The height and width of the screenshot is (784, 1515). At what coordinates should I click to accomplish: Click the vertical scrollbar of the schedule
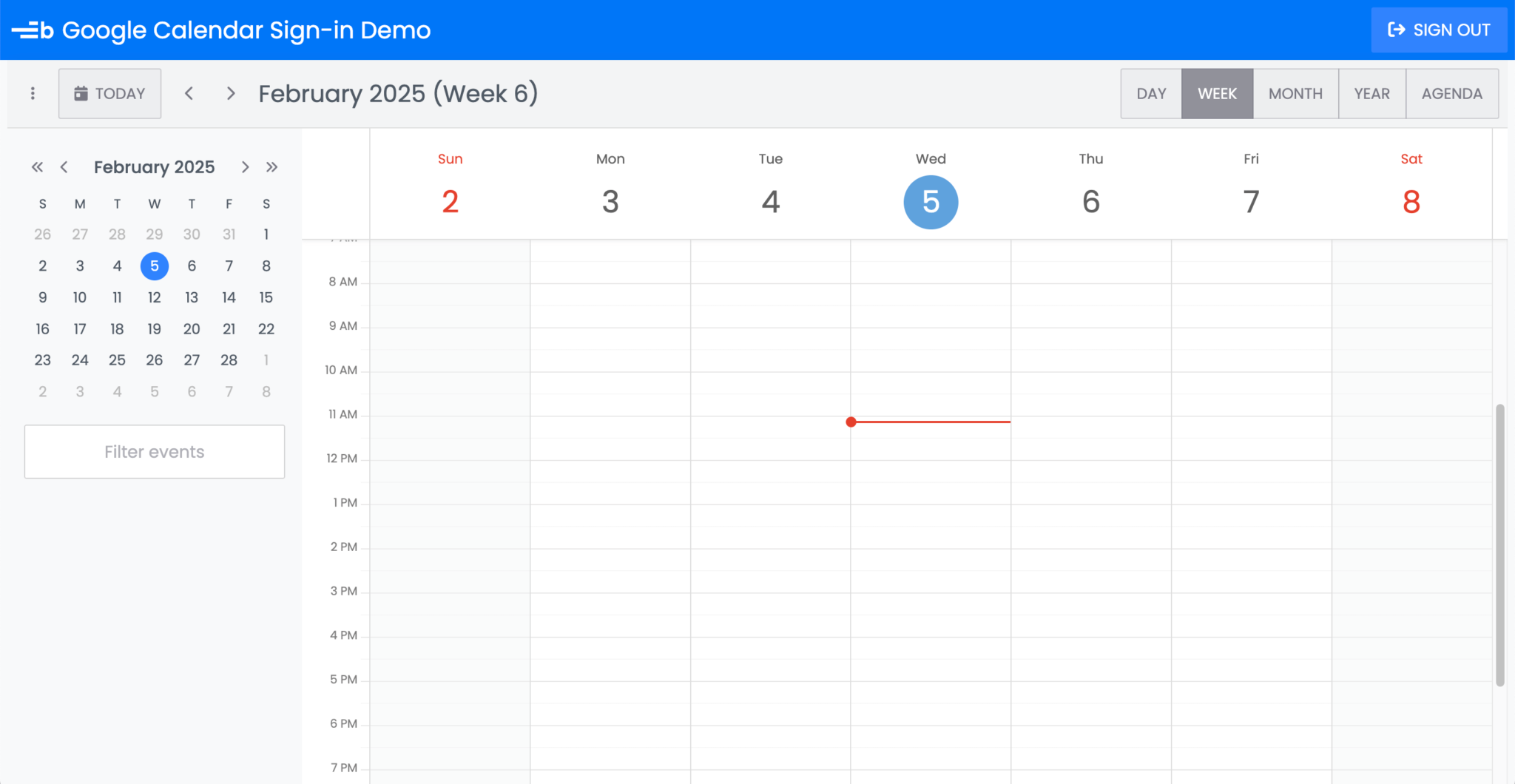[1499, 545]
